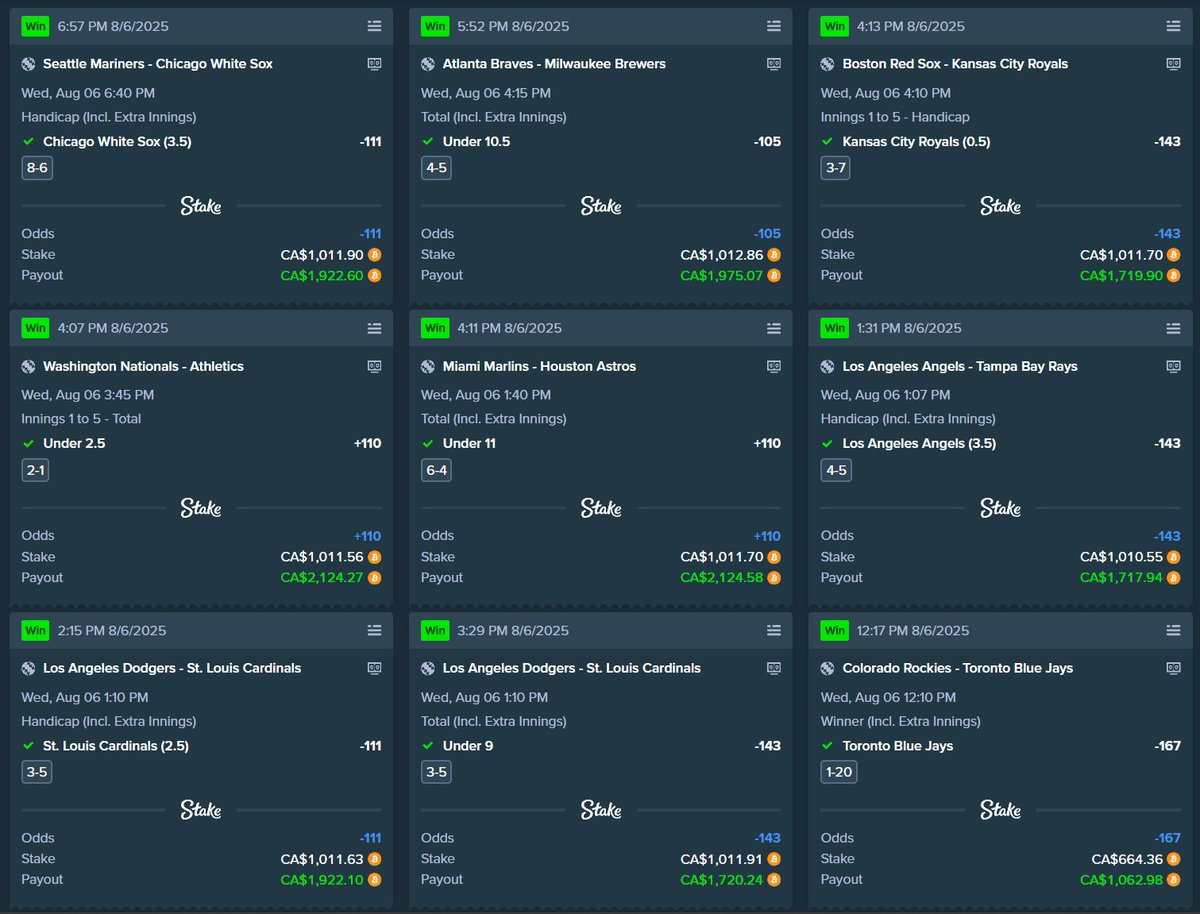
Task: Click the Win badge at 6:57 PM slip
Action: [36, 26]
